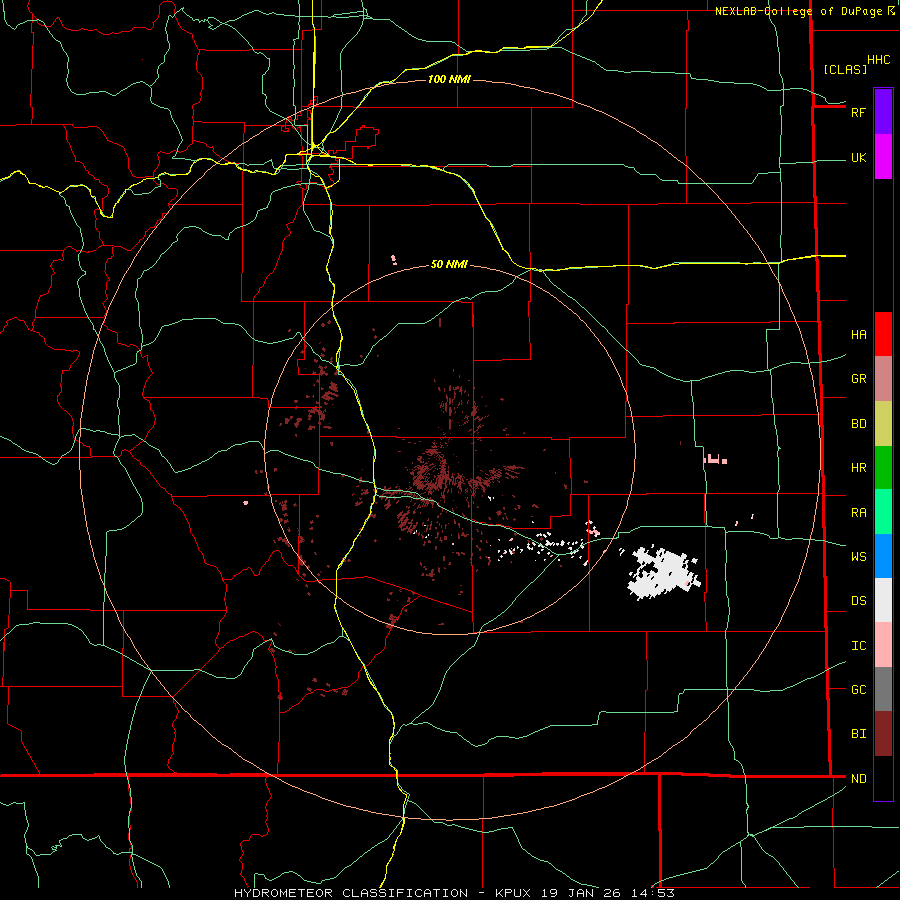
Task: Click the pink ice crystal echo east of the 50 NMI ring
Action: [x=715, y=459]
